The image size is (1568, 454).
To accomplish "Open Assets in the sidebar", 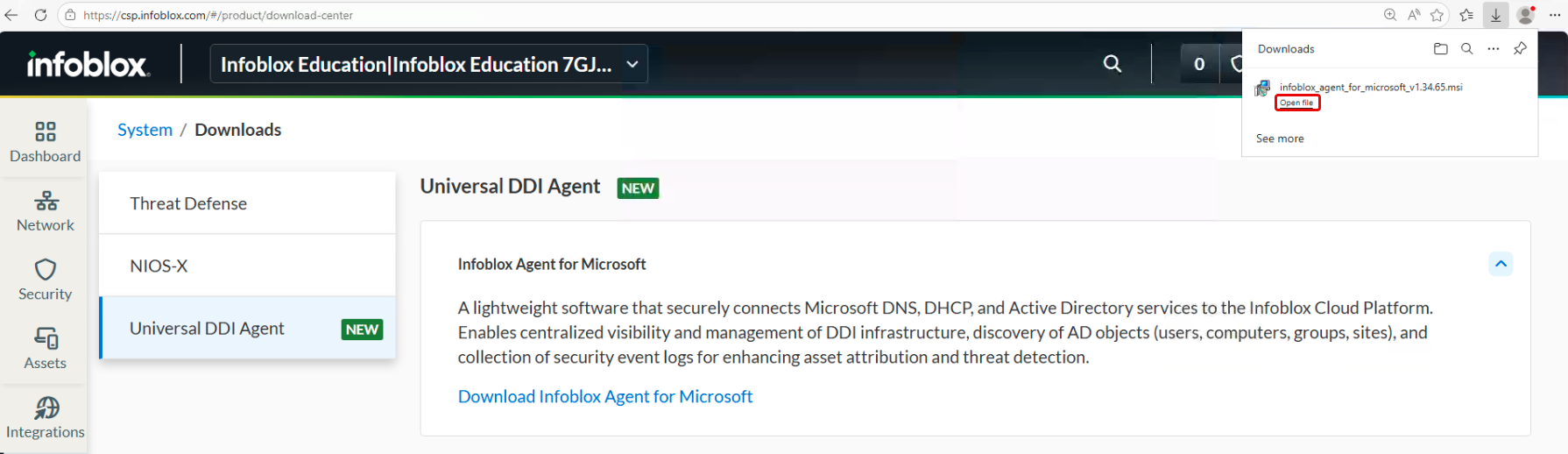I will [45, 349].
